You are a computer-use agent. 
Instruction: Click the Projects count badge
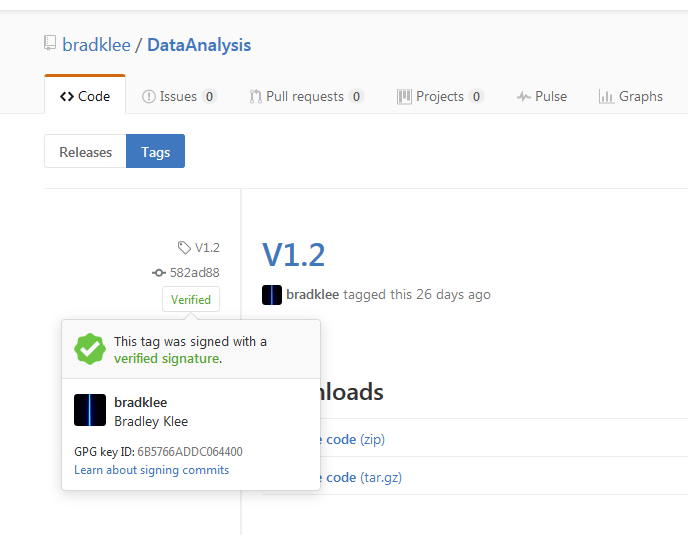coord(476,97)
